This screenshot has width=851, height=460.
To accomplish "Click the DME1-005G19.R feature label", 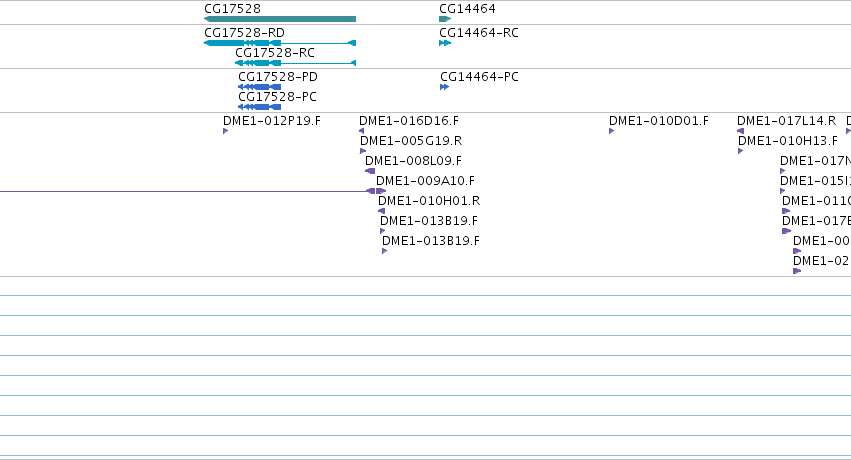I will [411, 140].
